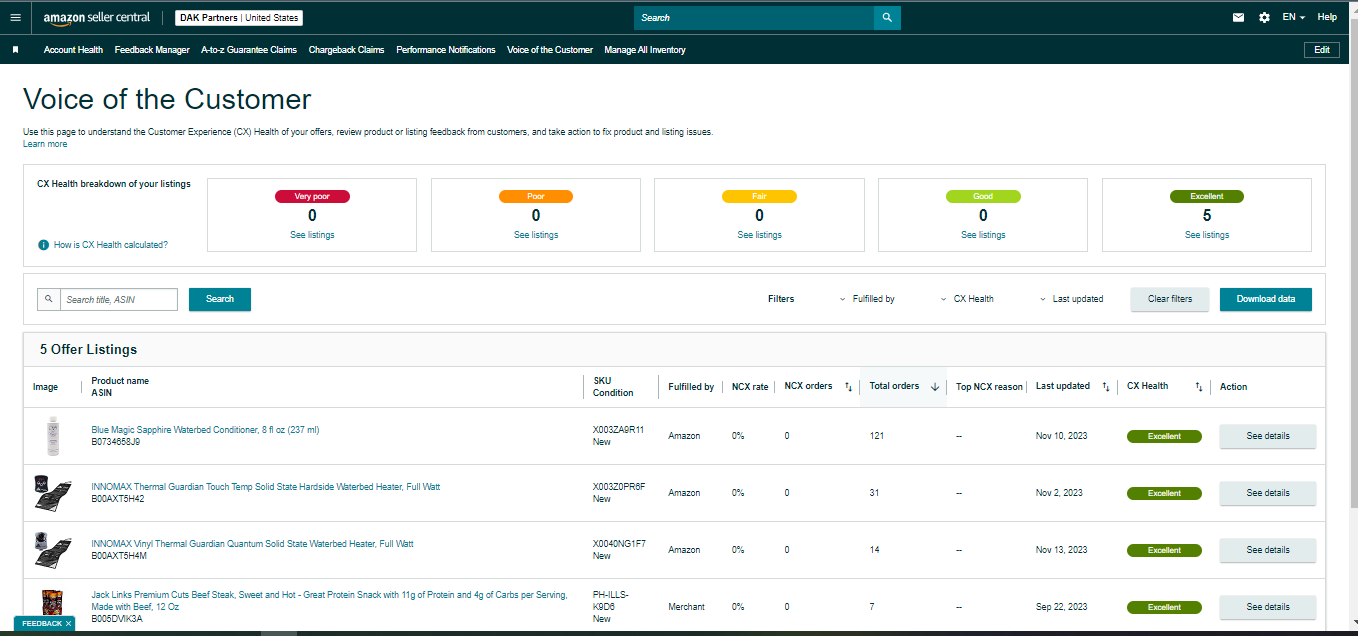
Task: Open the settings gear icon
Action: (x=1264, y=17)
